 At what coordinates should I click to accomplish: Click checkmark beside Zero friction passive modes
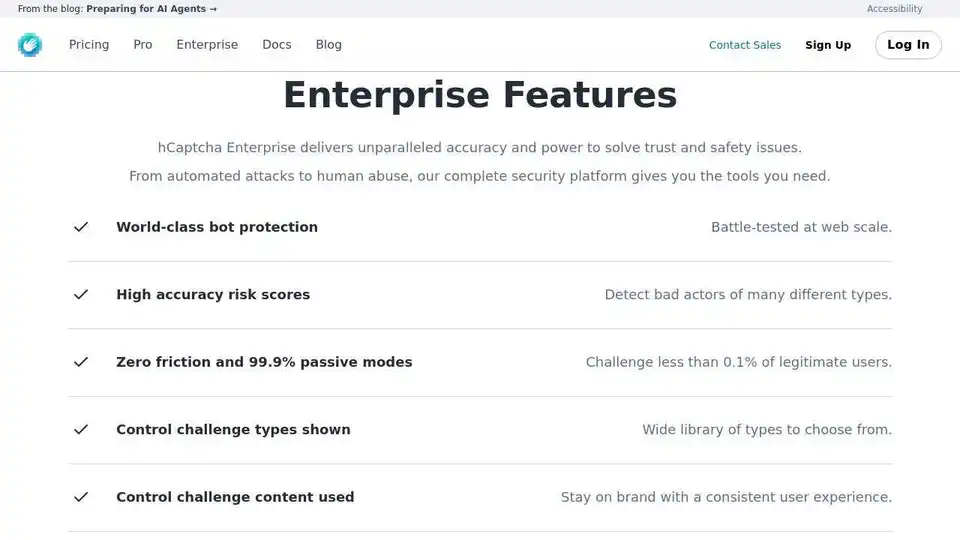81,362
